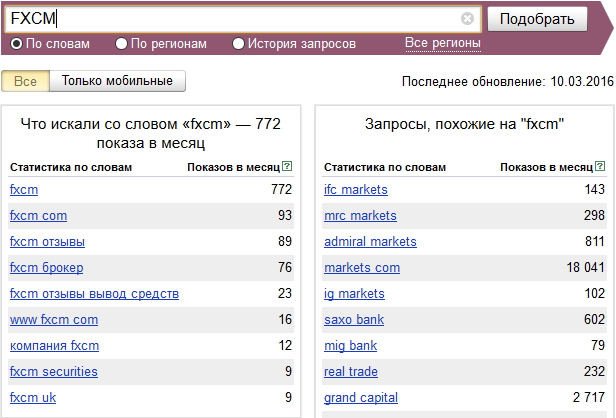The height and width of the screenshot is (418, 616).
Task: Switch to the 'Все' tab
Action: 26,81
